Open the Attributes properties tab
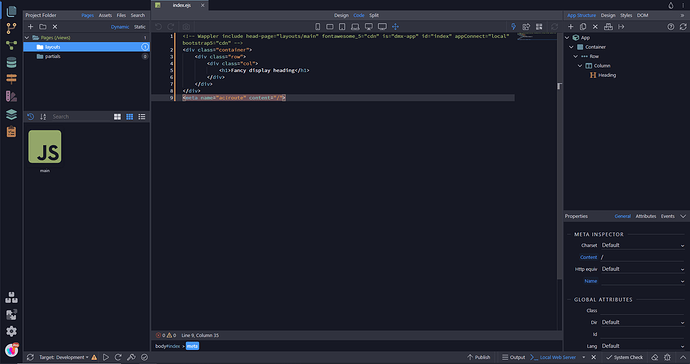The image size is (690, 364). click(x=646, y=216)
